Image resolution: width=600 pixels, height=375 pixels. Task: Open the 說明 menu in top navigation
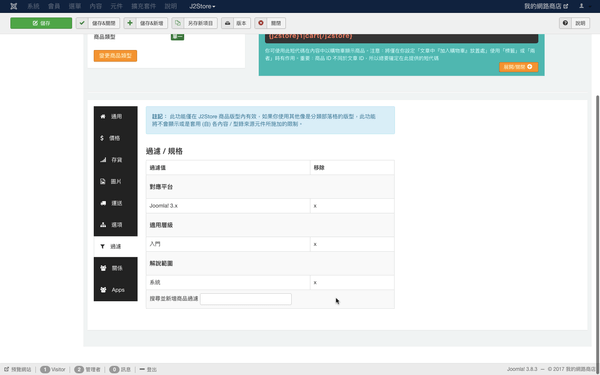click(171, 6)
